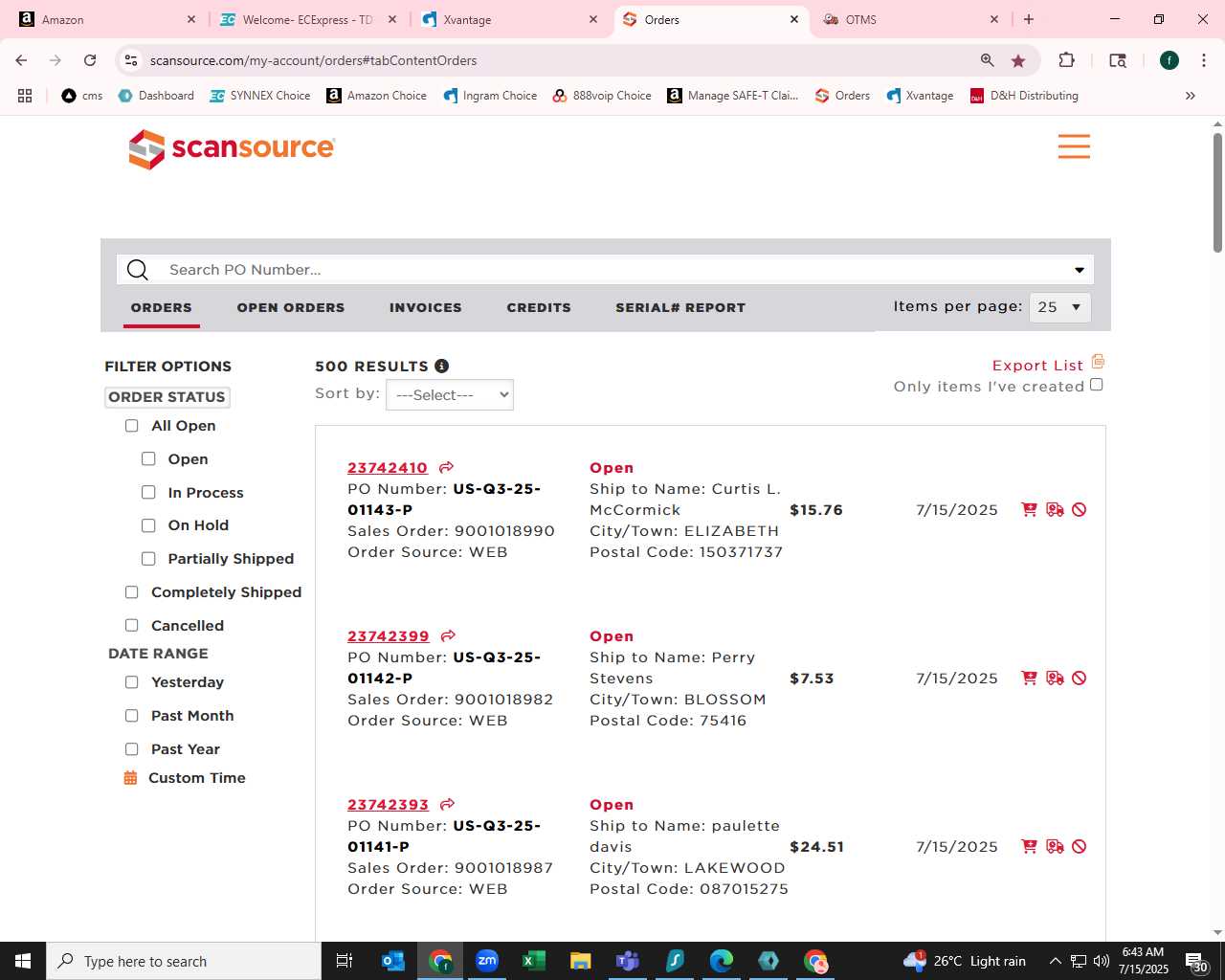Click the shipping truck icon for the $15.76 order
This screenshot has height=980, width=1225.
[x=1055, y=510]
